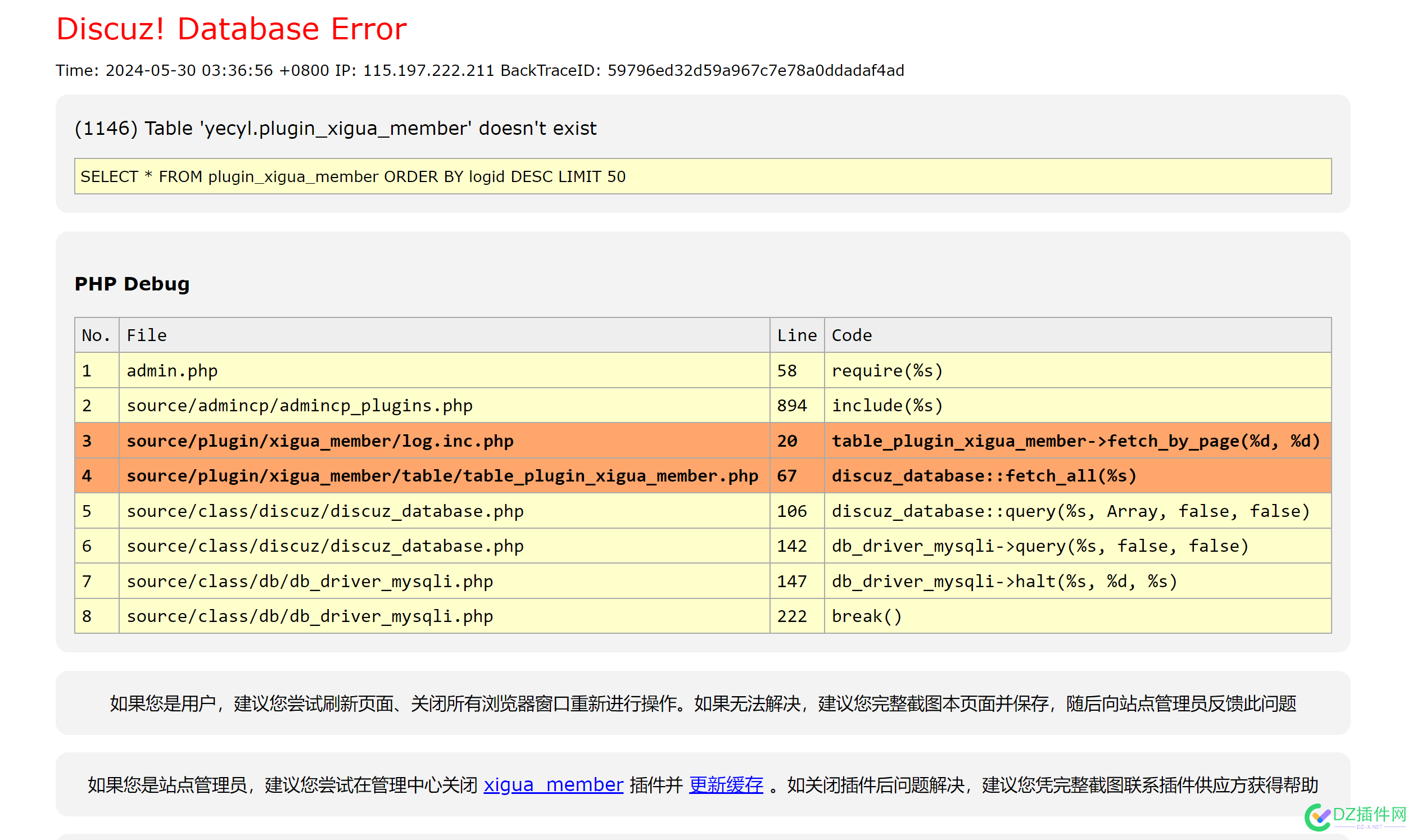The height and width of the screenshot is (840, 1417).
Task: Click the 'break()' code cell
Action: [1078, 616]
